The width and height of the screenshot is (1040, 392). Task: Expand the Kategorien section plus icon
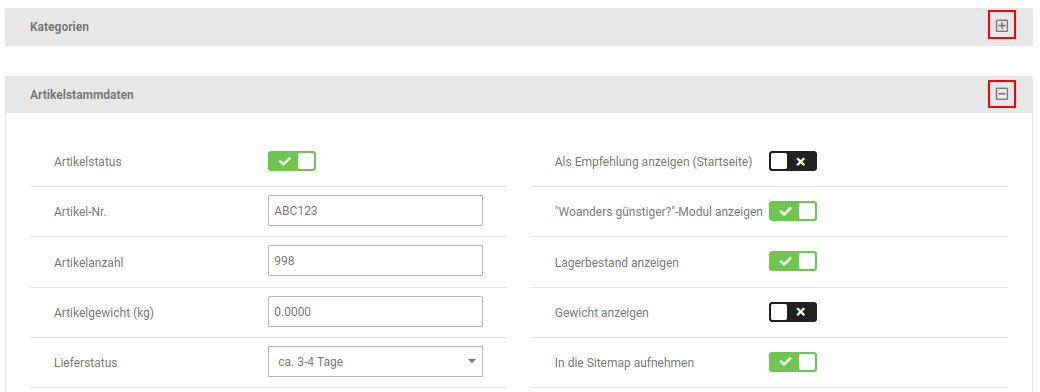pyautogui.click(x=1002, y=27)
